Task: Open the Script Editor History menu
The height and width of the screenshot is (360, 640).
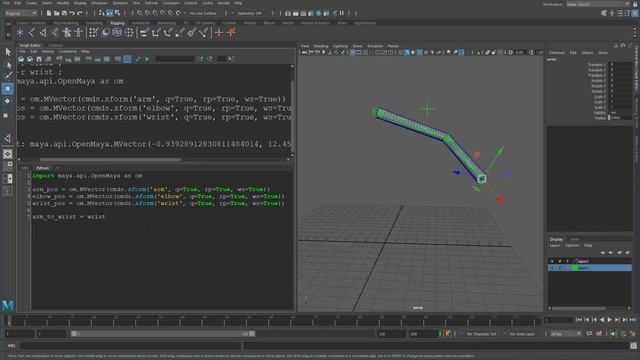Action: click(x=48, y=51)
